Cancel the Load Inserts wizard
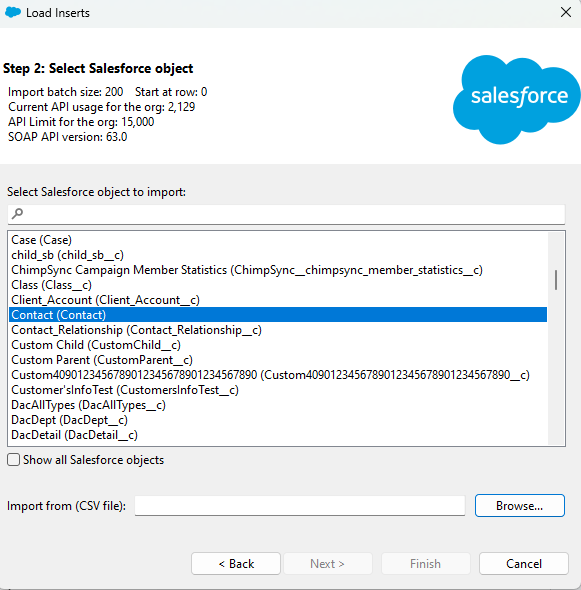Screen dimensions: 581x590 pos(524,564)
